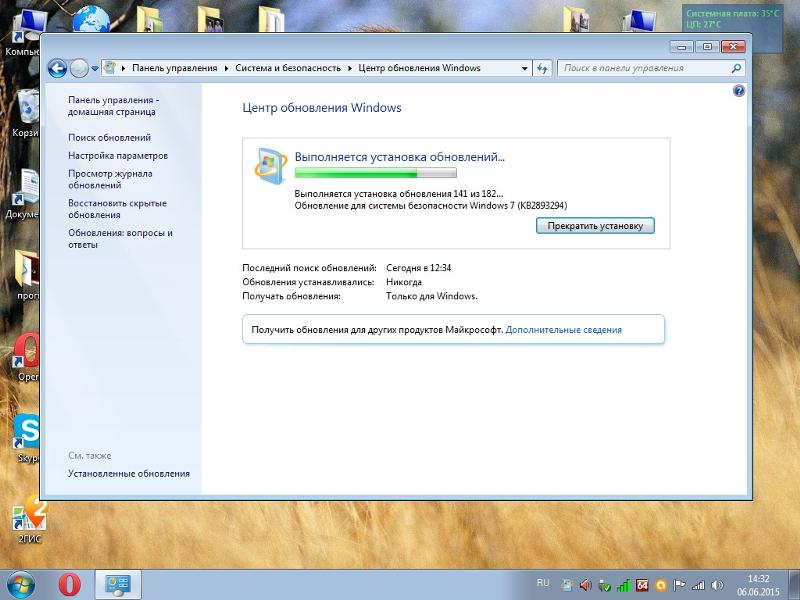This screenshot has width=800, height=600.
Task: Open Просмотр журнала обновлений
Action: pos(110,179)
